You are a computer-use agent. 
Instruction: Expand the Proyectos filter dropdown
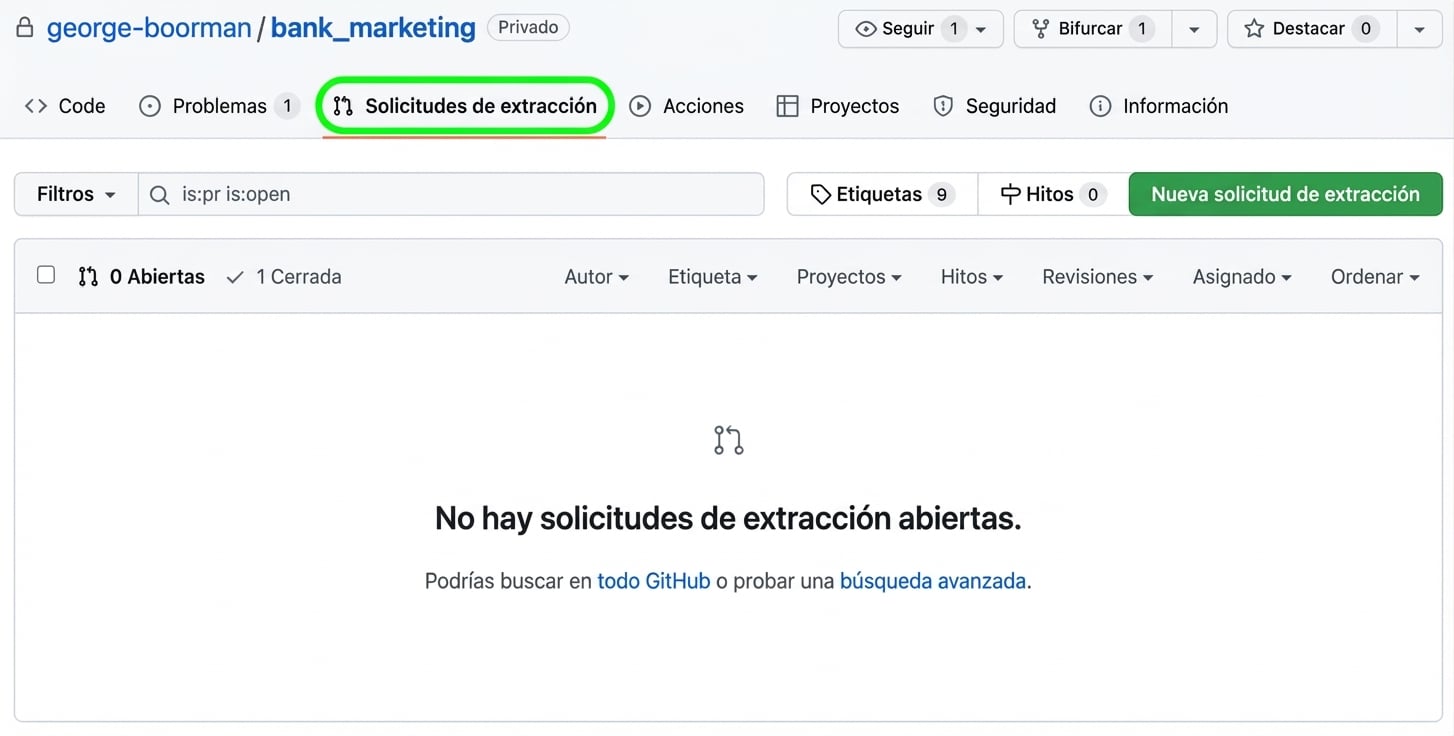tap(849, 277)
